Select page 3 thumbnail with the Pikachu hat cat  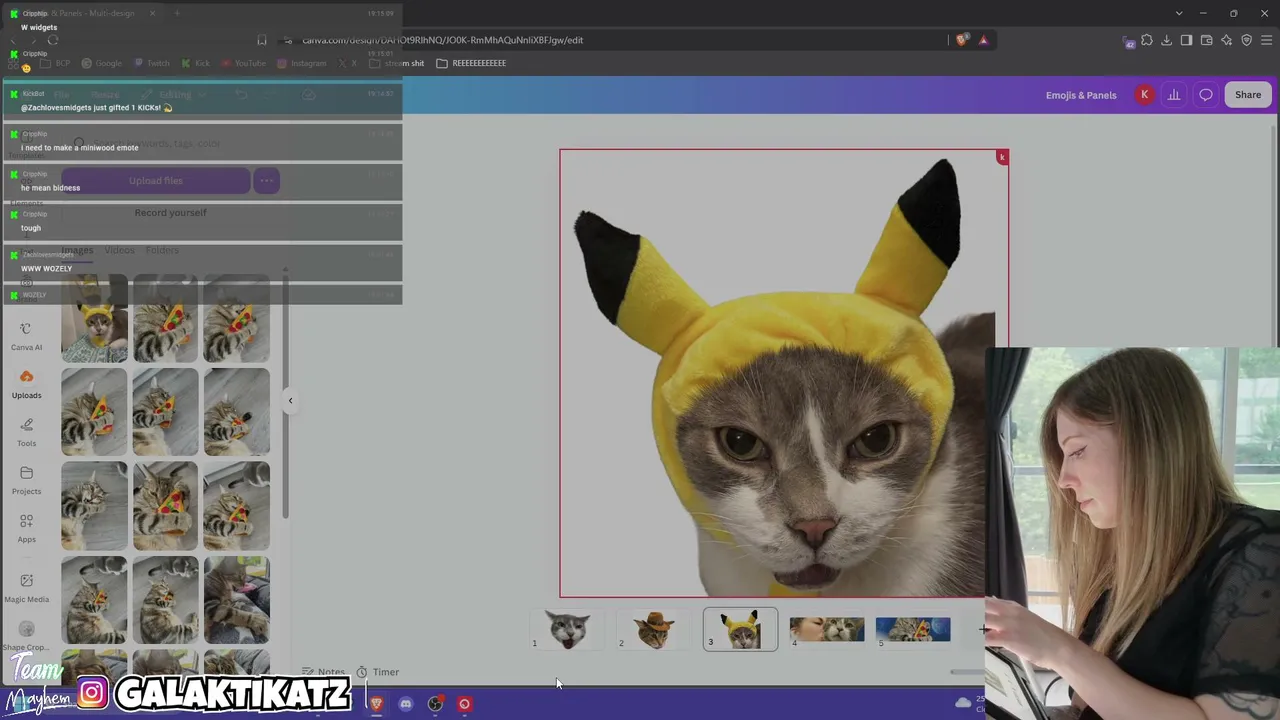pos(740,629)
